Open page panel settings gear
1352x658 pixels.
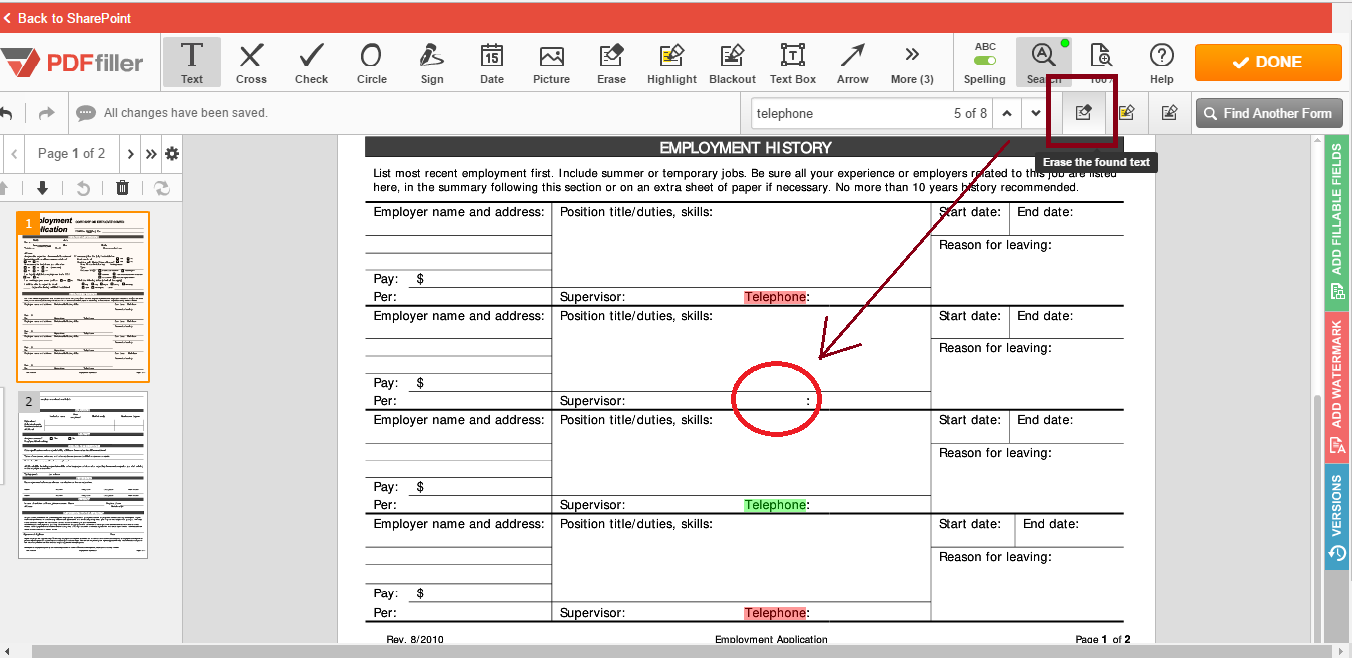(x=172, y=154)
